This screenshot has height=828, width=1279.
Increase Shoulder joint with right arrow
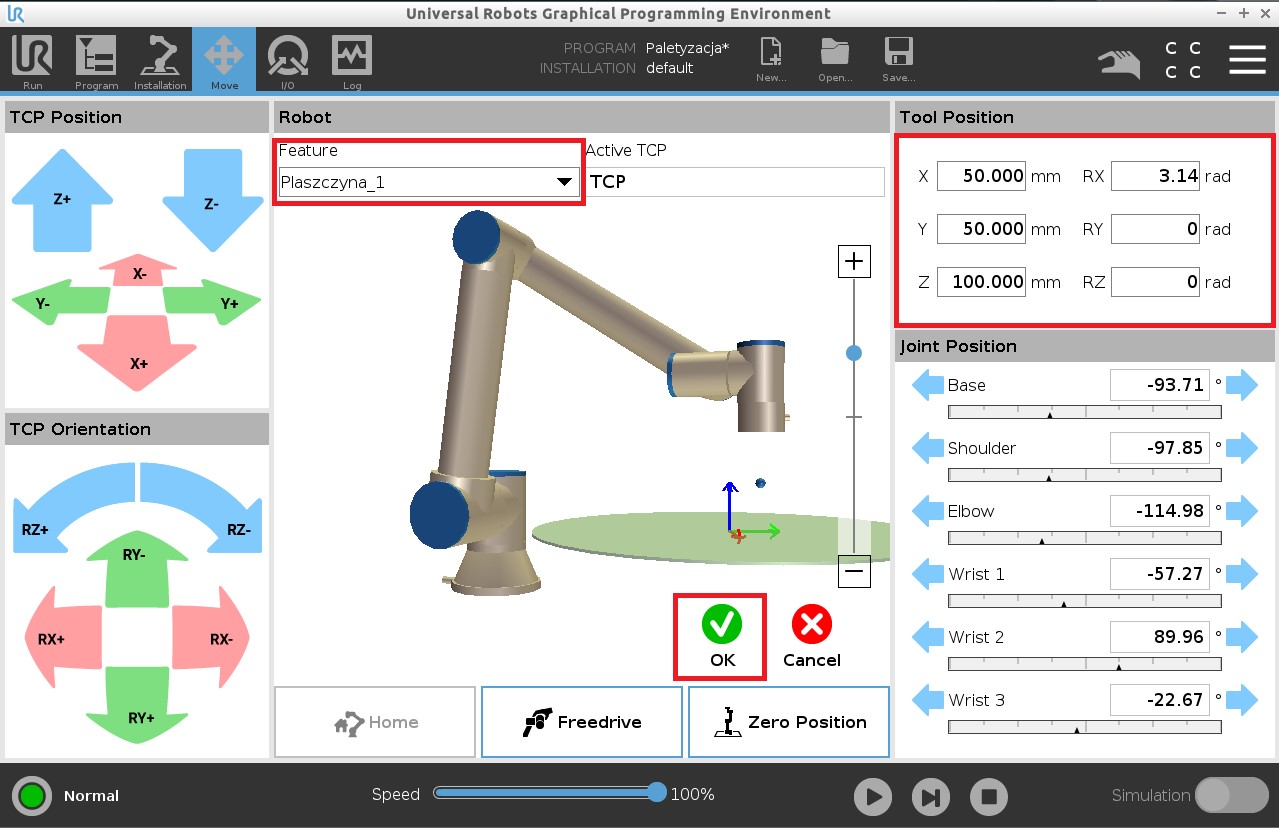click(x=1242, y=448)
